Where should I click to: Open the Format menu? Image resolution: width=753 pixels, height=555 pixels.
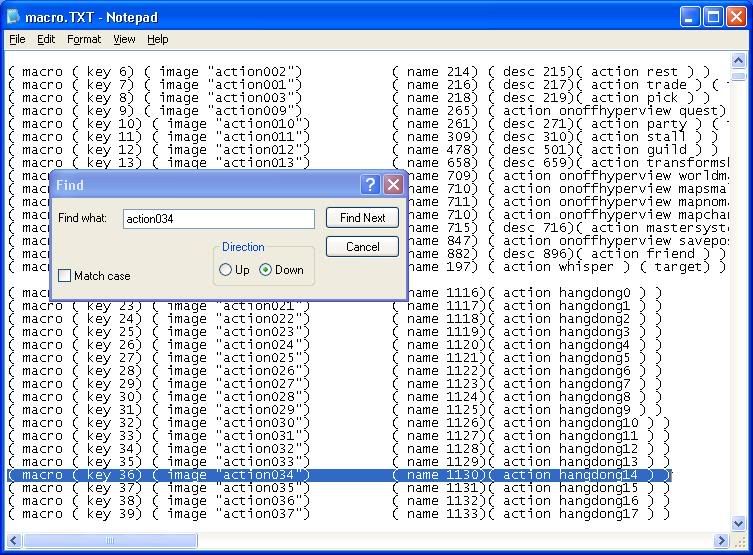[84, 39]
